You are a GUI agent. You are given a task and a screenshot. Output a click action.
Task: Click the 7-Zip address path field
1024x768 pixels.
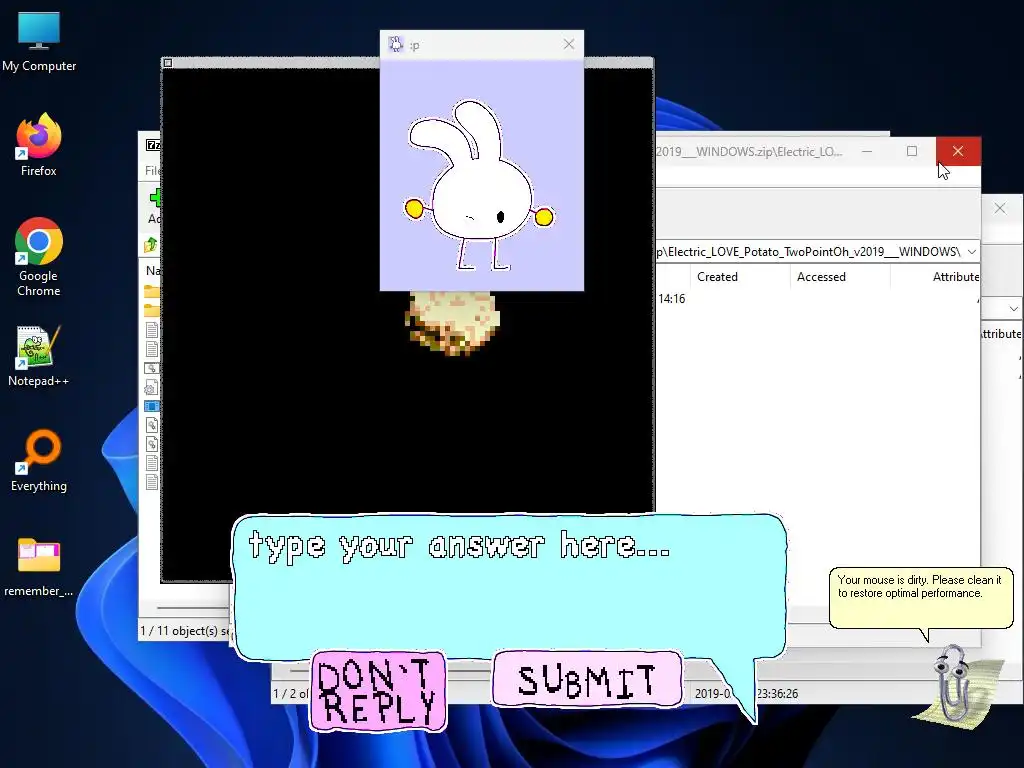810,251
